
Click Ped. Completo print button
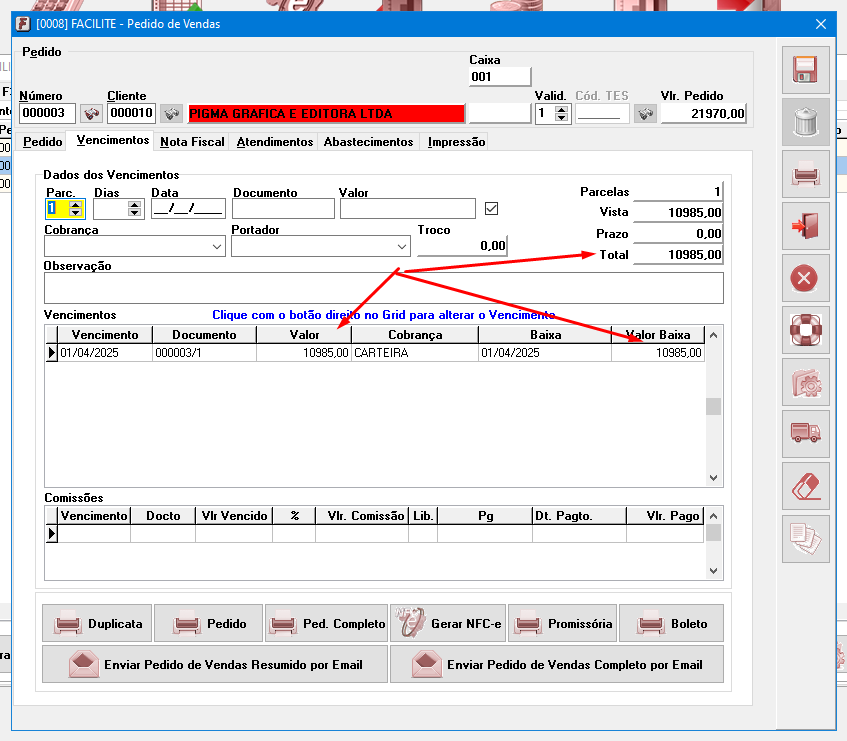[x=327, y=623]
